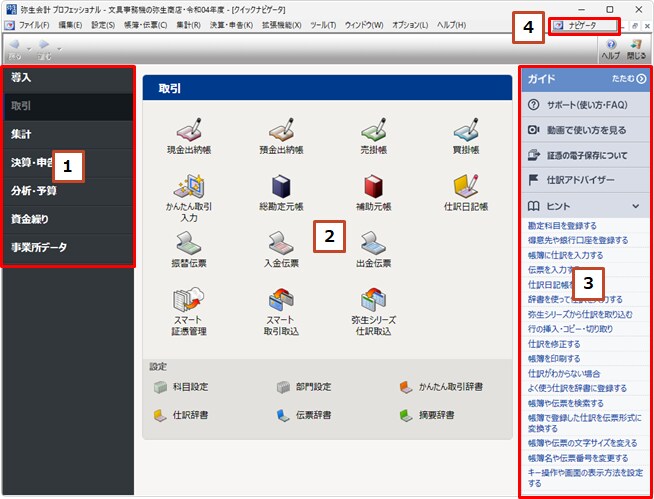
Task: Open the 決算・申告(K) menu
Action: [231, 25]
